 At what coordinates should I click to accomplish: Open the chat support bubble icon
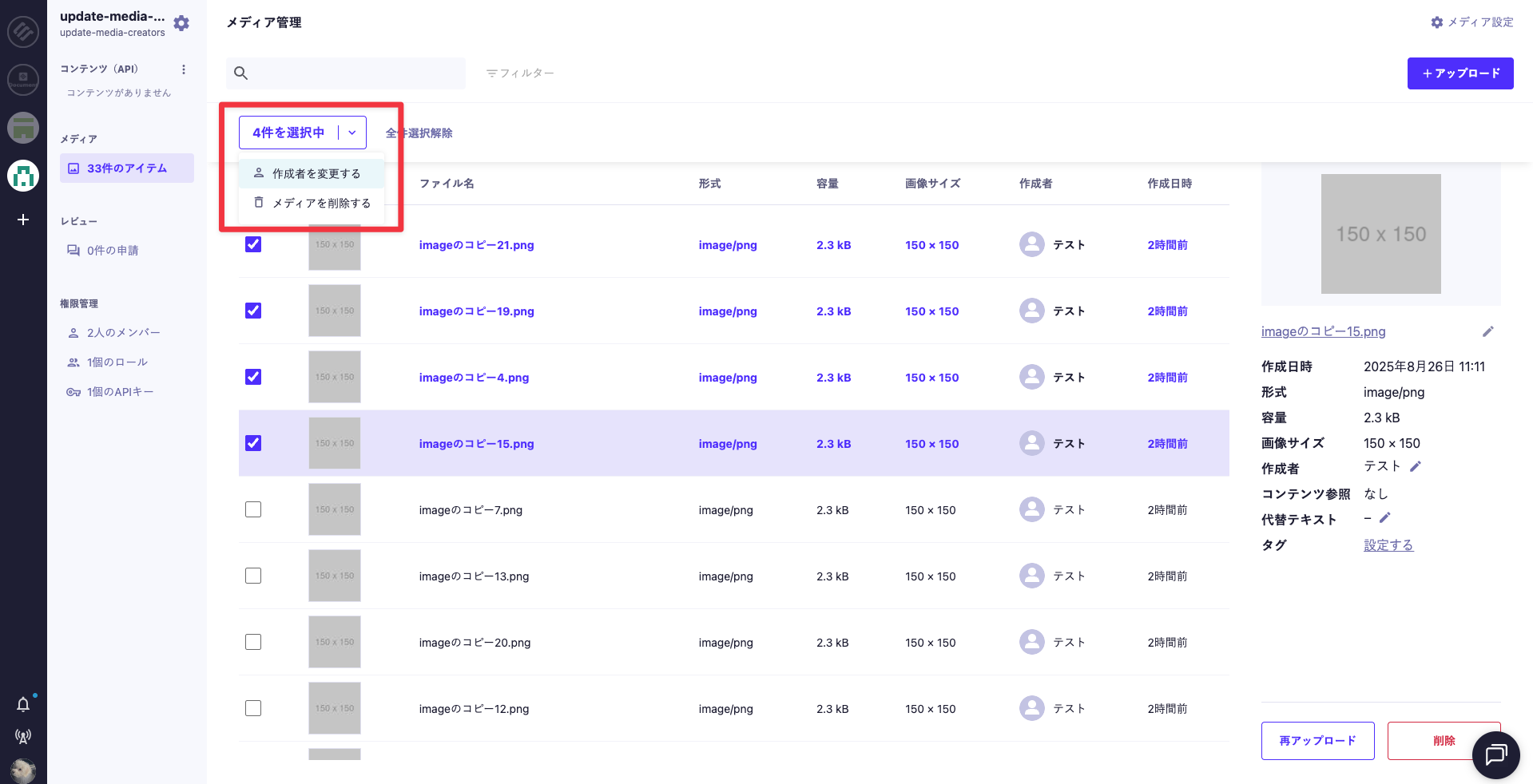[x=1495, y=754]
